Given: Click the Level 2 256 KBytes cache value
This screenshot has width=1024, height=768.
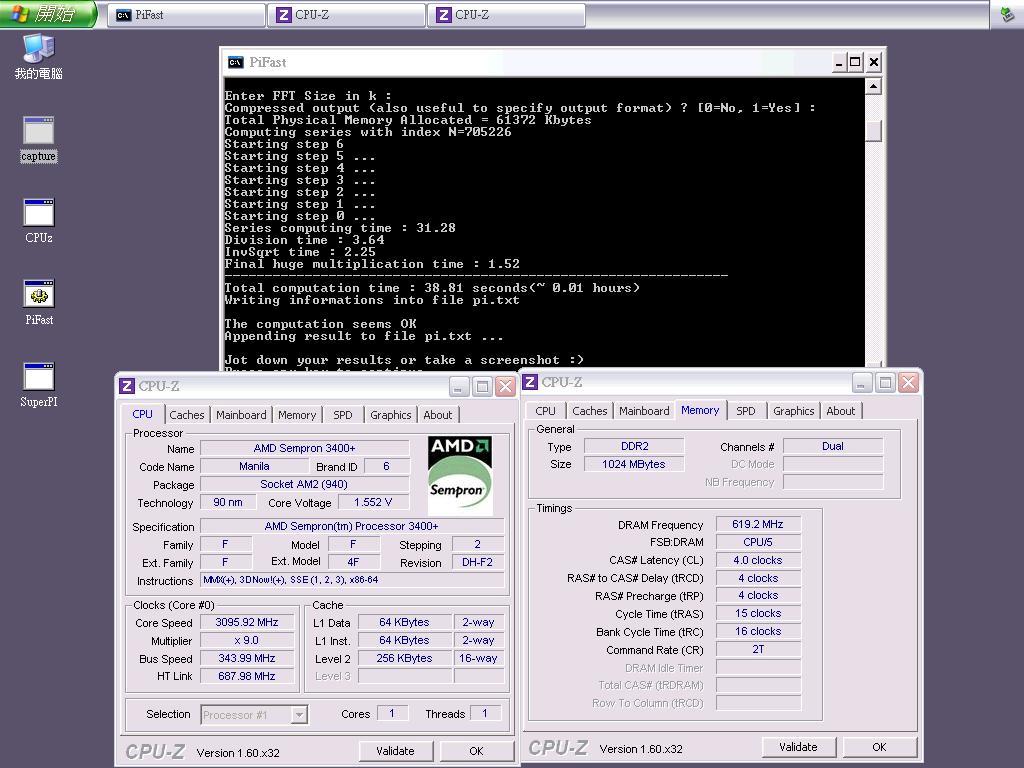Looking at the screenshot, I should (404, 658).
